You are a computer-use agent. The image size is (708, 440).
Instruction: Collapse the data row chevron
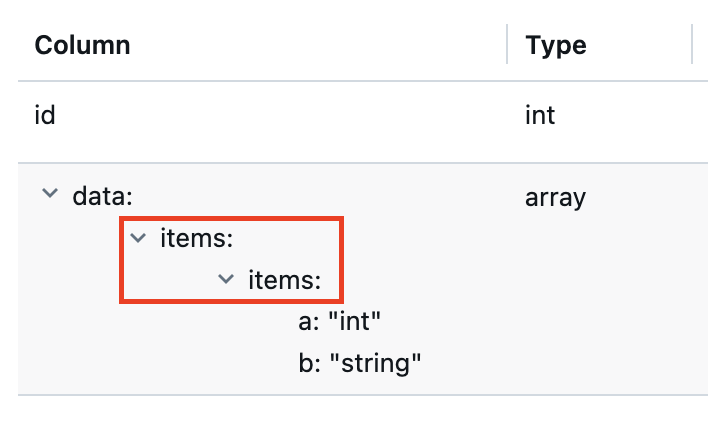click(x=50, y=193)
